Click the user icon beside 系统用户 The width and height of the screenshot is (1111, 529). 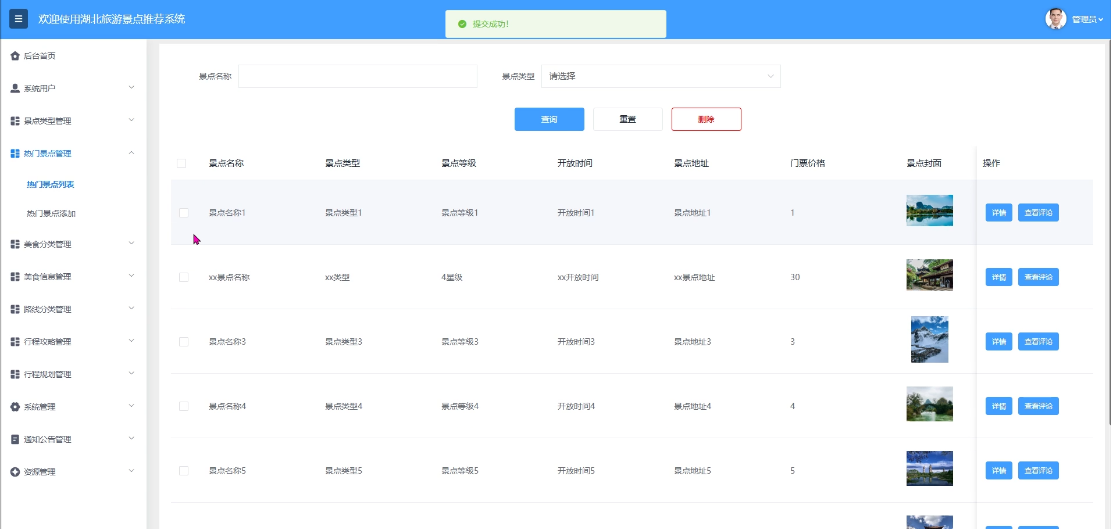(15, 89)
